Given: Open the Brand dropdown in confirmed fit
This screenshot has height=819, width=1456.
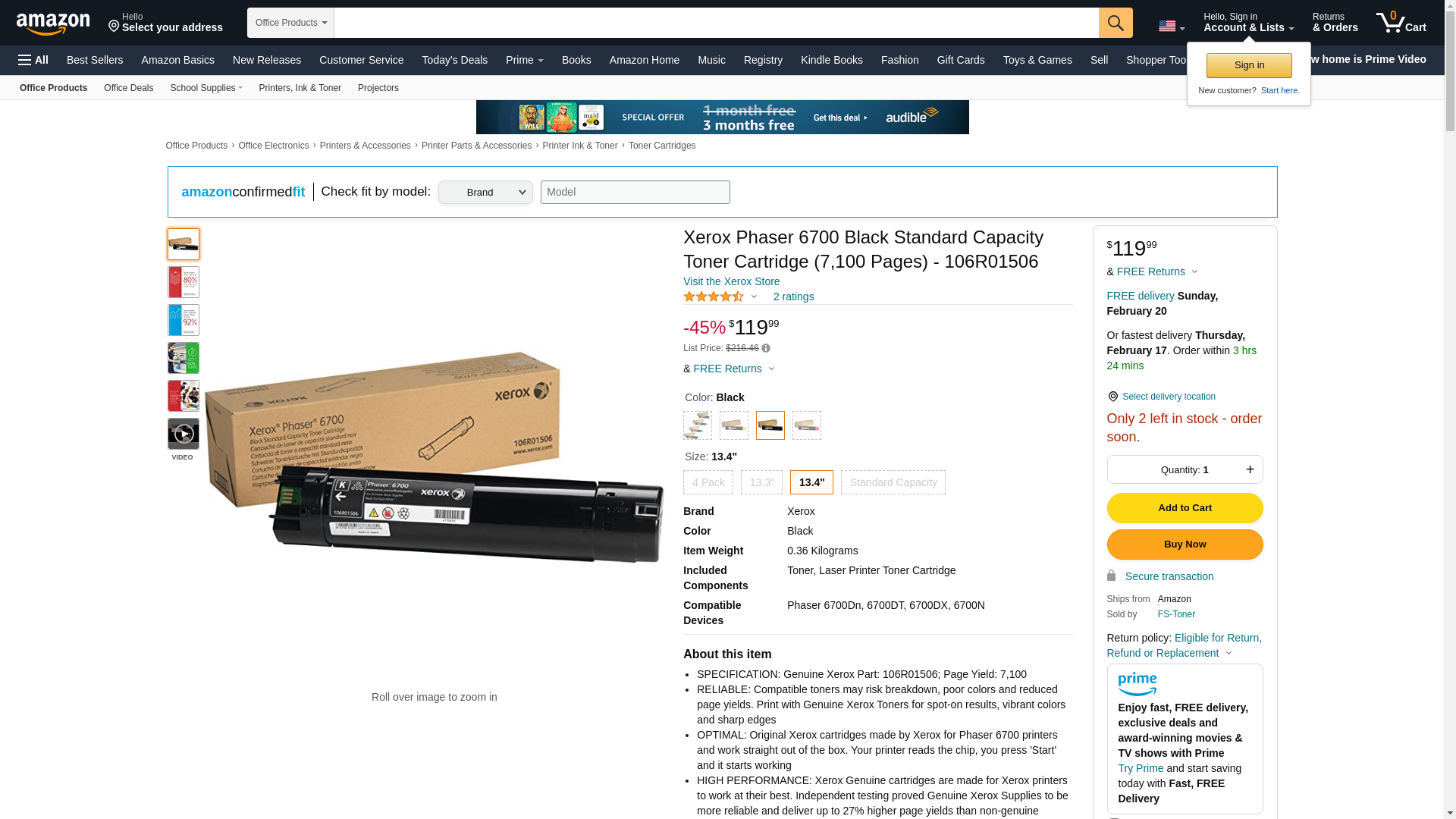Looking at the screenshot, I should tap(485, 192).
